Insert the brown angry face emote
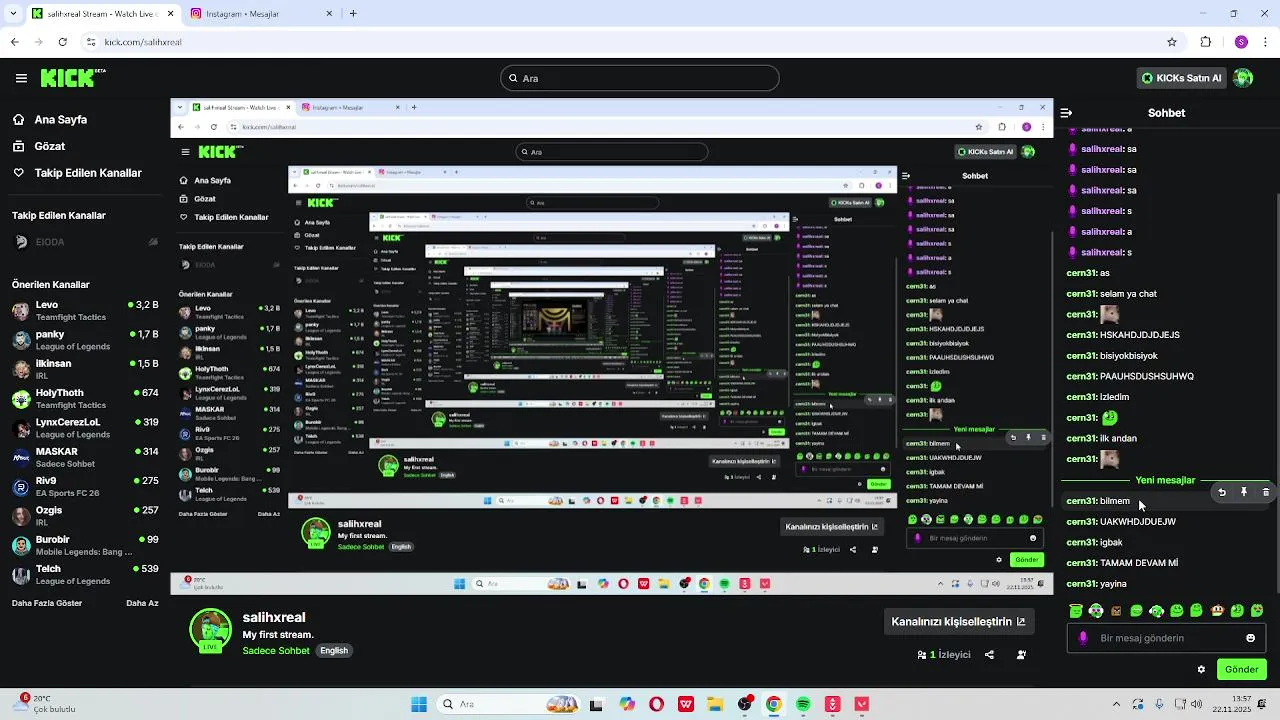Image resolution: width=1280 pixels, height=720 pixels. [x=1116, y=611]
